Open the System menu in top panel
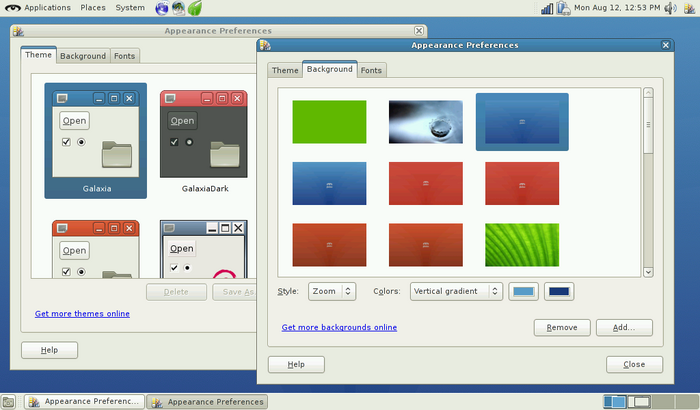 click(x=130, y=8)
